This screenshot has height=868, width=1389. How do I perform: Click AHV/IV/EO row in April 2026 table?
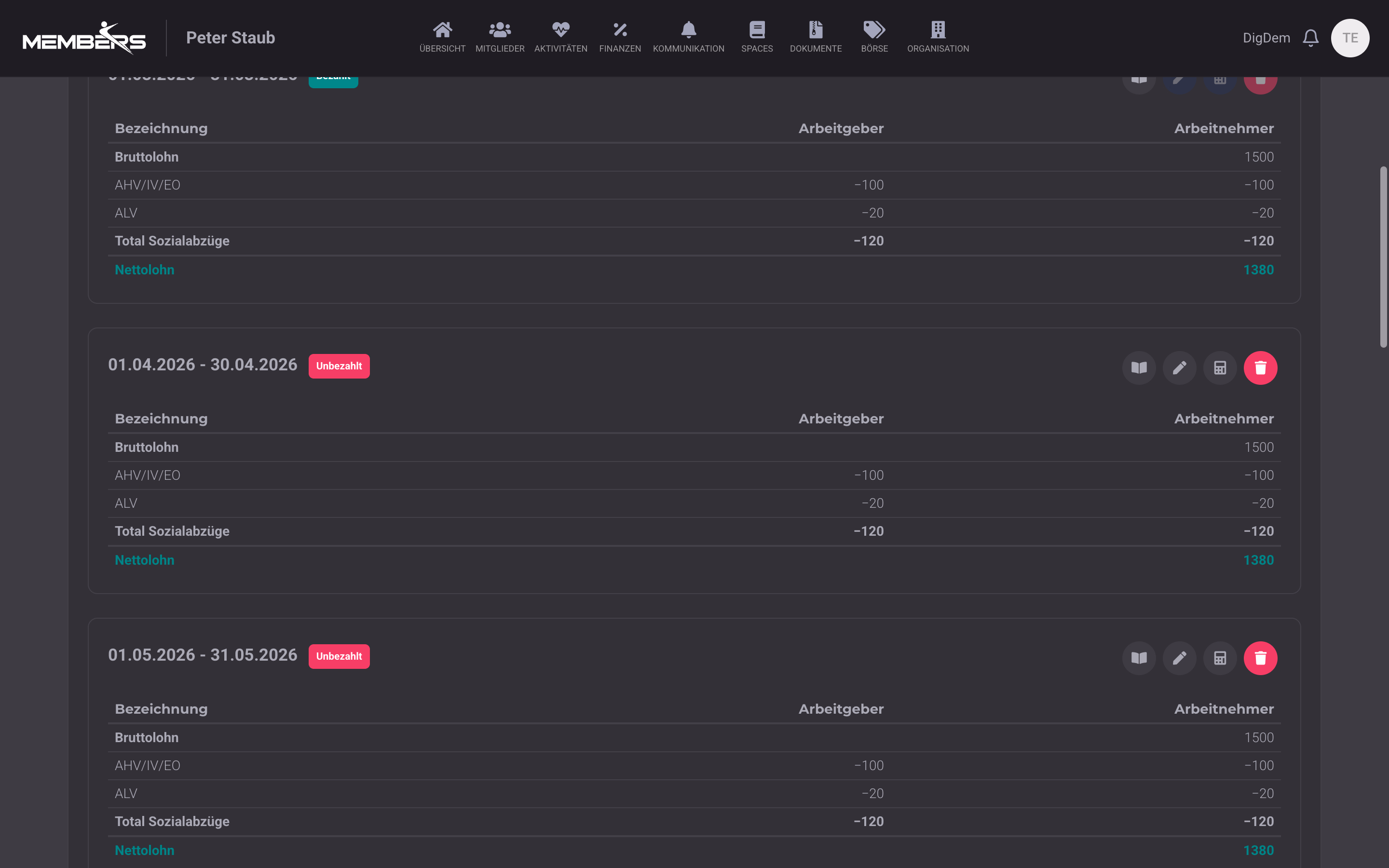pos(694,475)
